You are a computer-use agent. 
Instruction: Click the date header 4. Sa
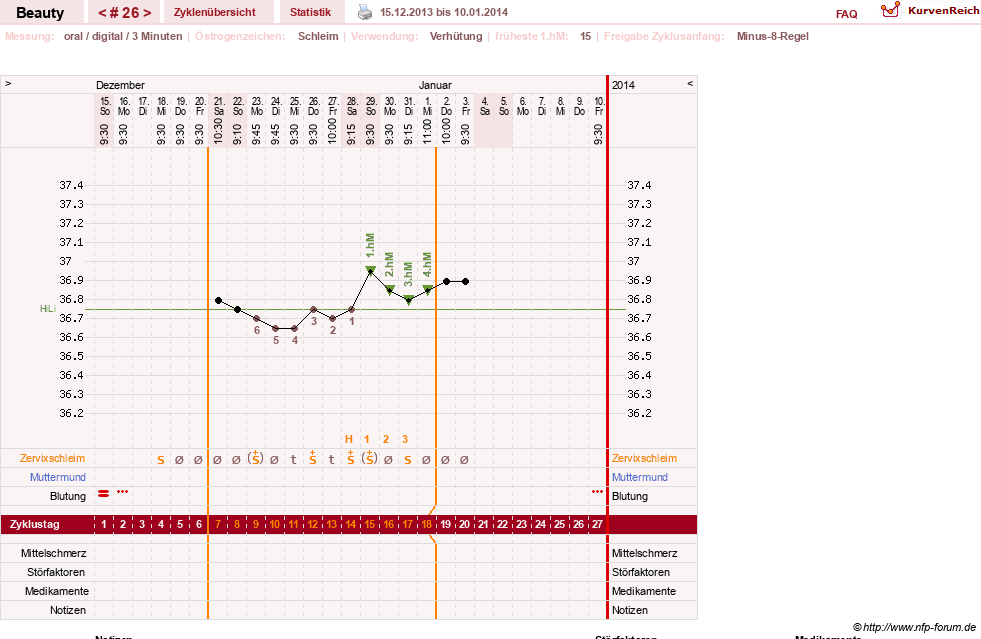[485, 106]
